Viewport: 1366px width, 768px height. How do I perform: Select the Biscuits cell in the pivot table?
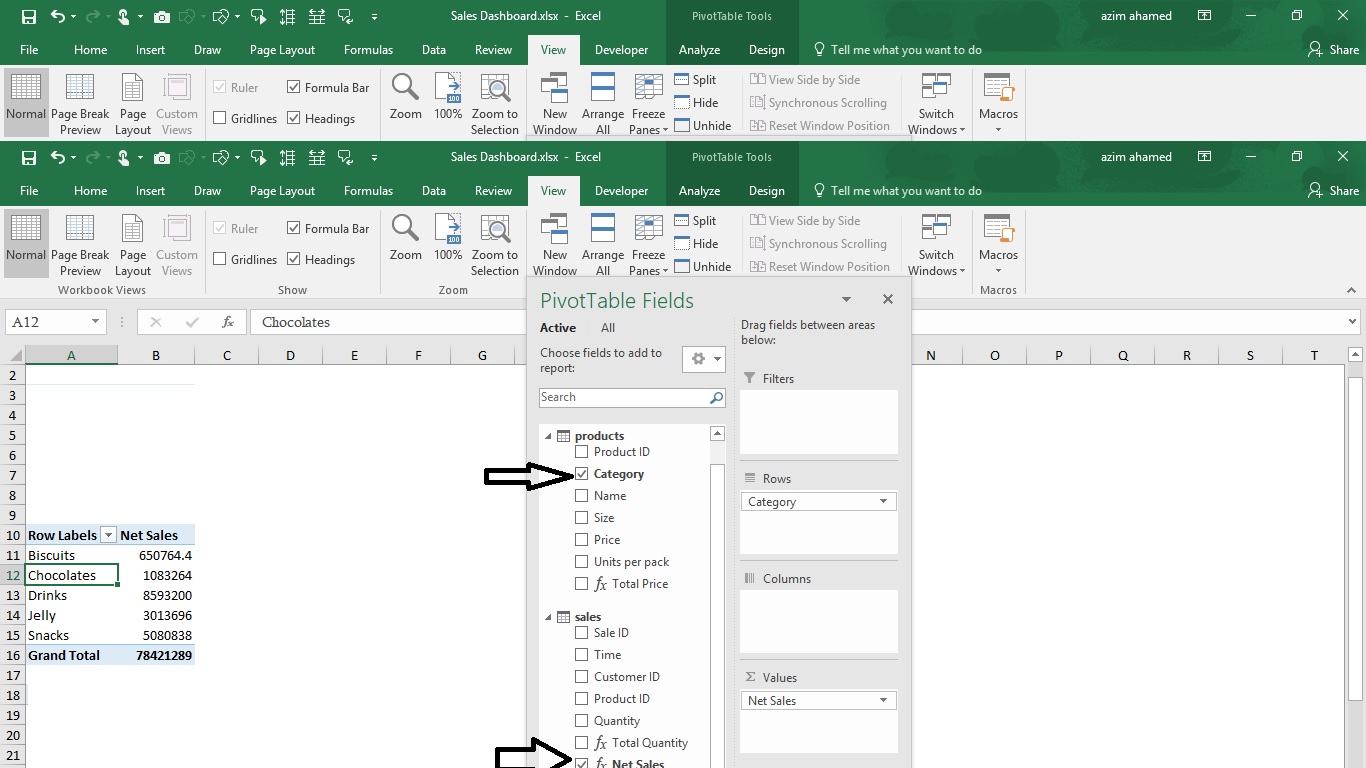point(71,556)
